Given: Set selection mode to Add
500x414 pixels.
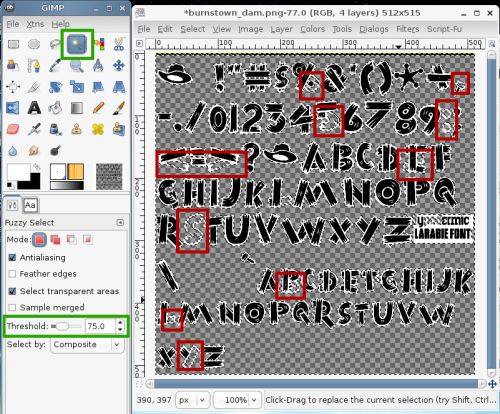Looking at the screenshot, I should (55, 239).
